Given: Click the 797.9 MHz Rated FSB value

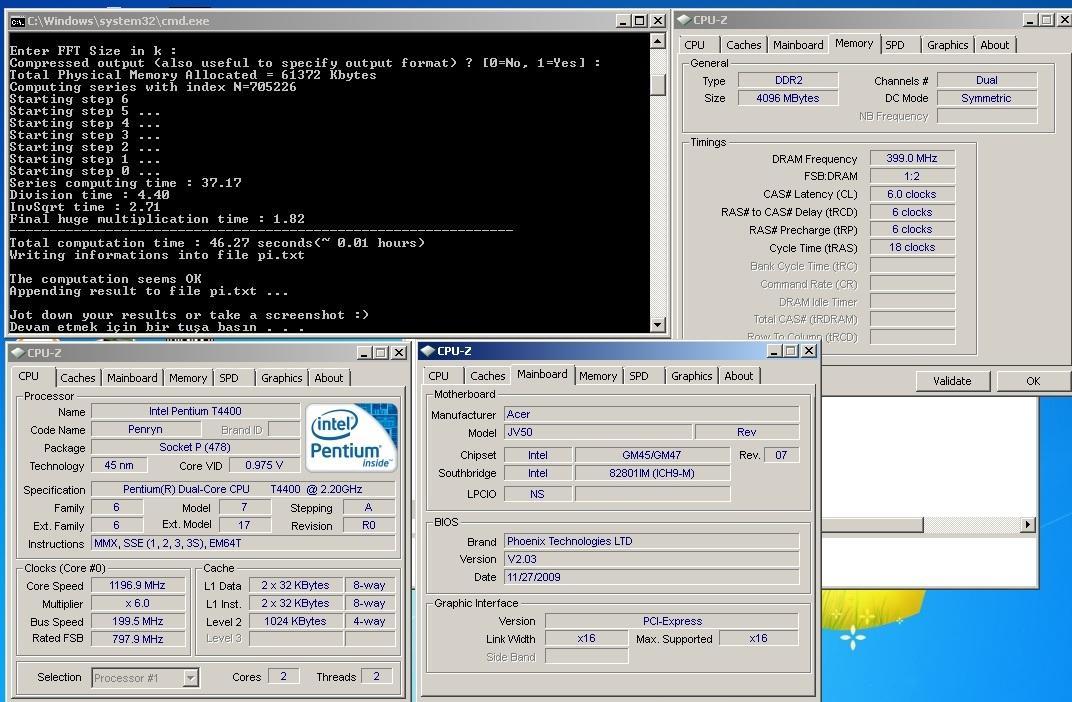Looking at the screenshot, I should pyautogui.click(x=137, y=639).
